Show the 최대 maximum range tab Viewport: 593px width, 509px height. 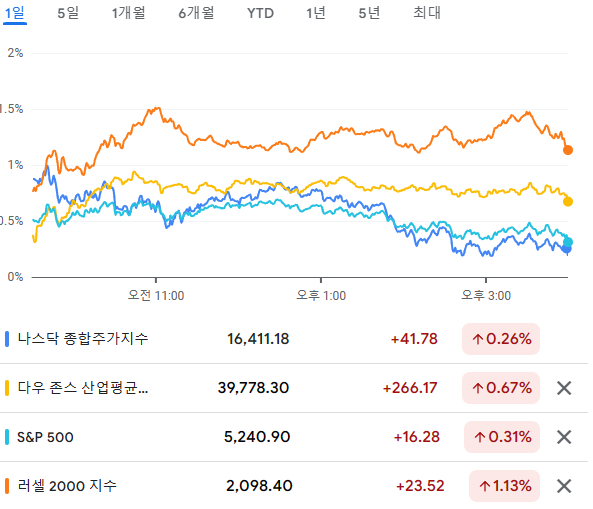[427, 13]
